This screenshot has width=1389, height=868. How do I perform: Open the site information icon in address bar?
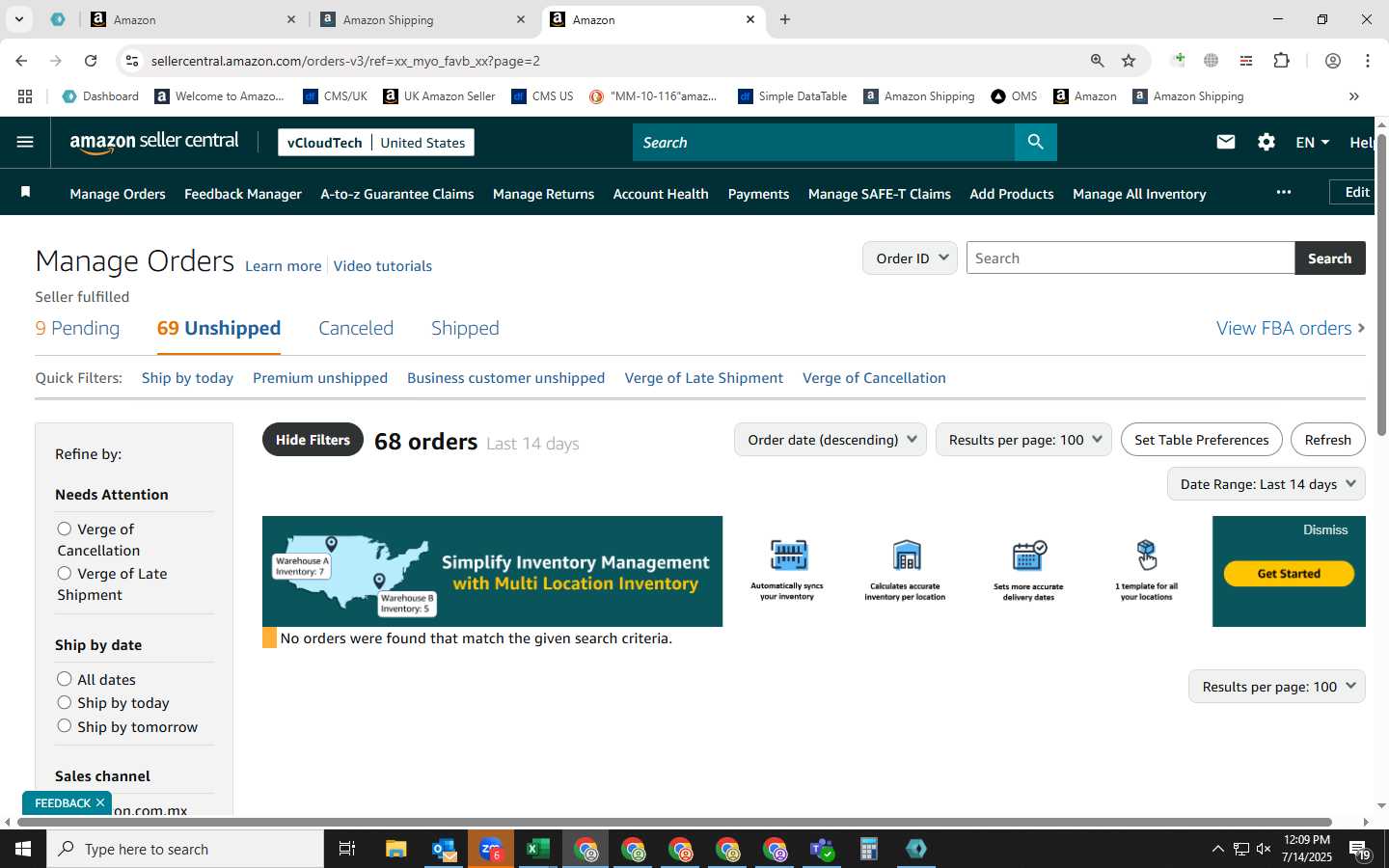coord(132,61)
